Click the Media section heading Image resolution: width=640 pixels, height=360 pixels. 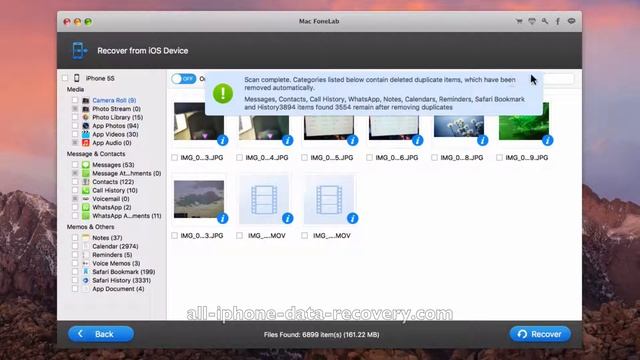tap(75, 89)
